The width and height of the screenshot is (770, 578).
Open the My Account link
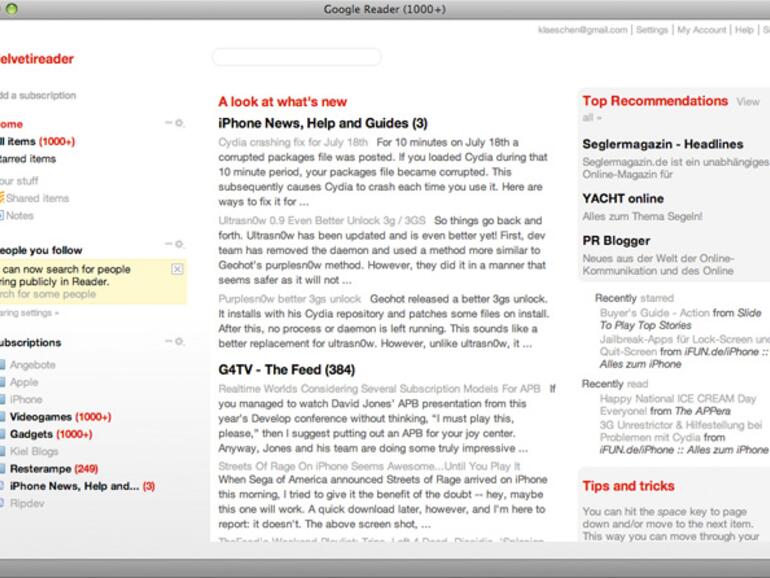point(701,30)
